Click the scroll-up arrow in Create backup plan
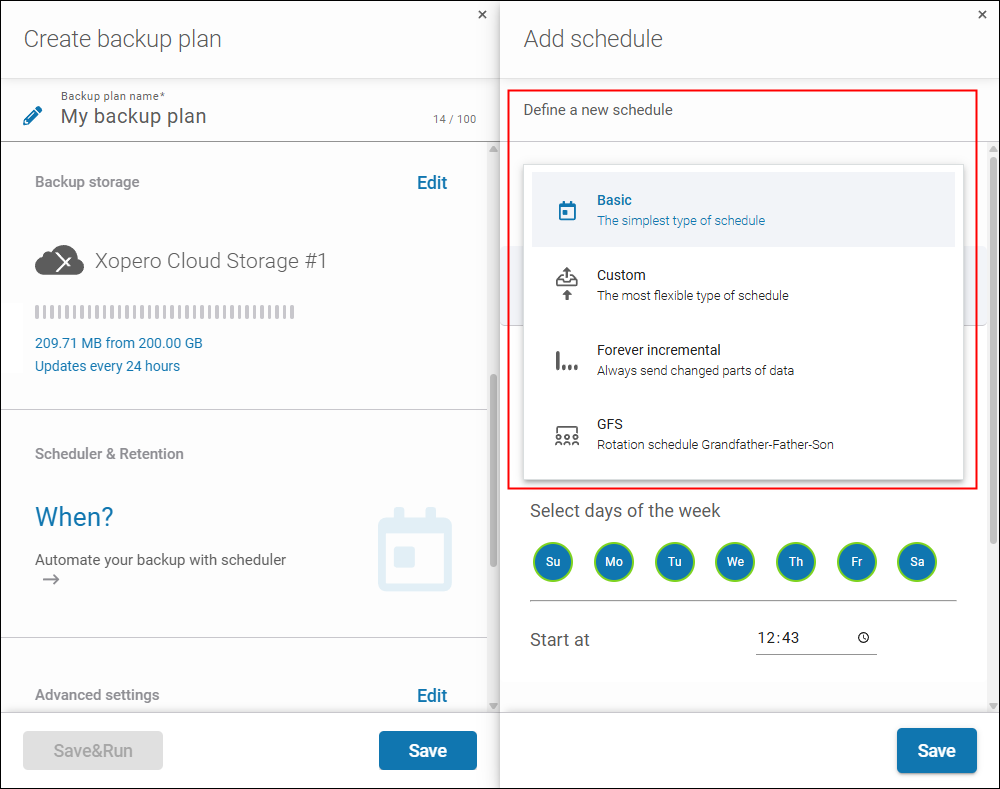1000x789 pixels. (x=493, y=149)
